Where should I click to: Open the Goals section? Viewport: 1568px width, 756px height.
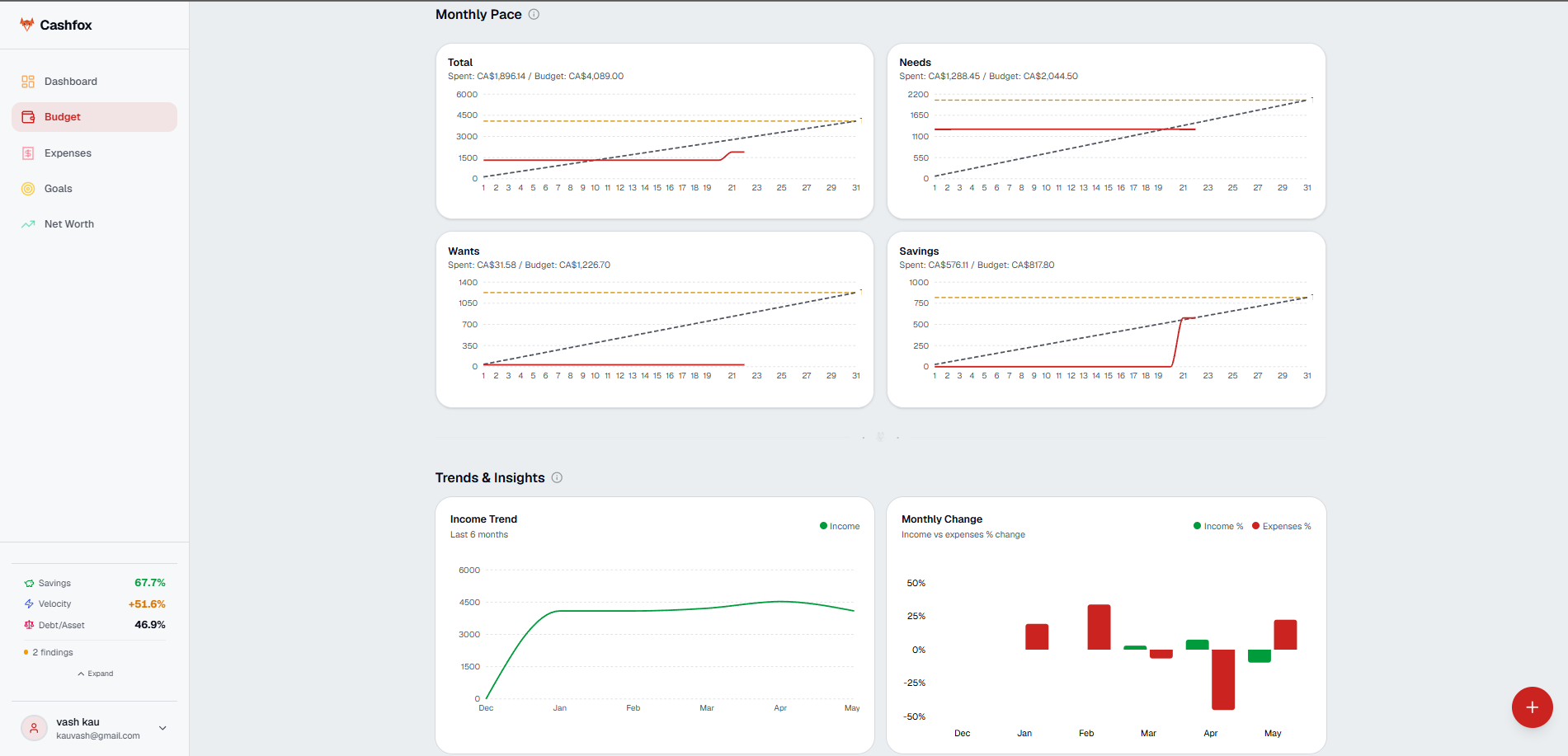94,189
